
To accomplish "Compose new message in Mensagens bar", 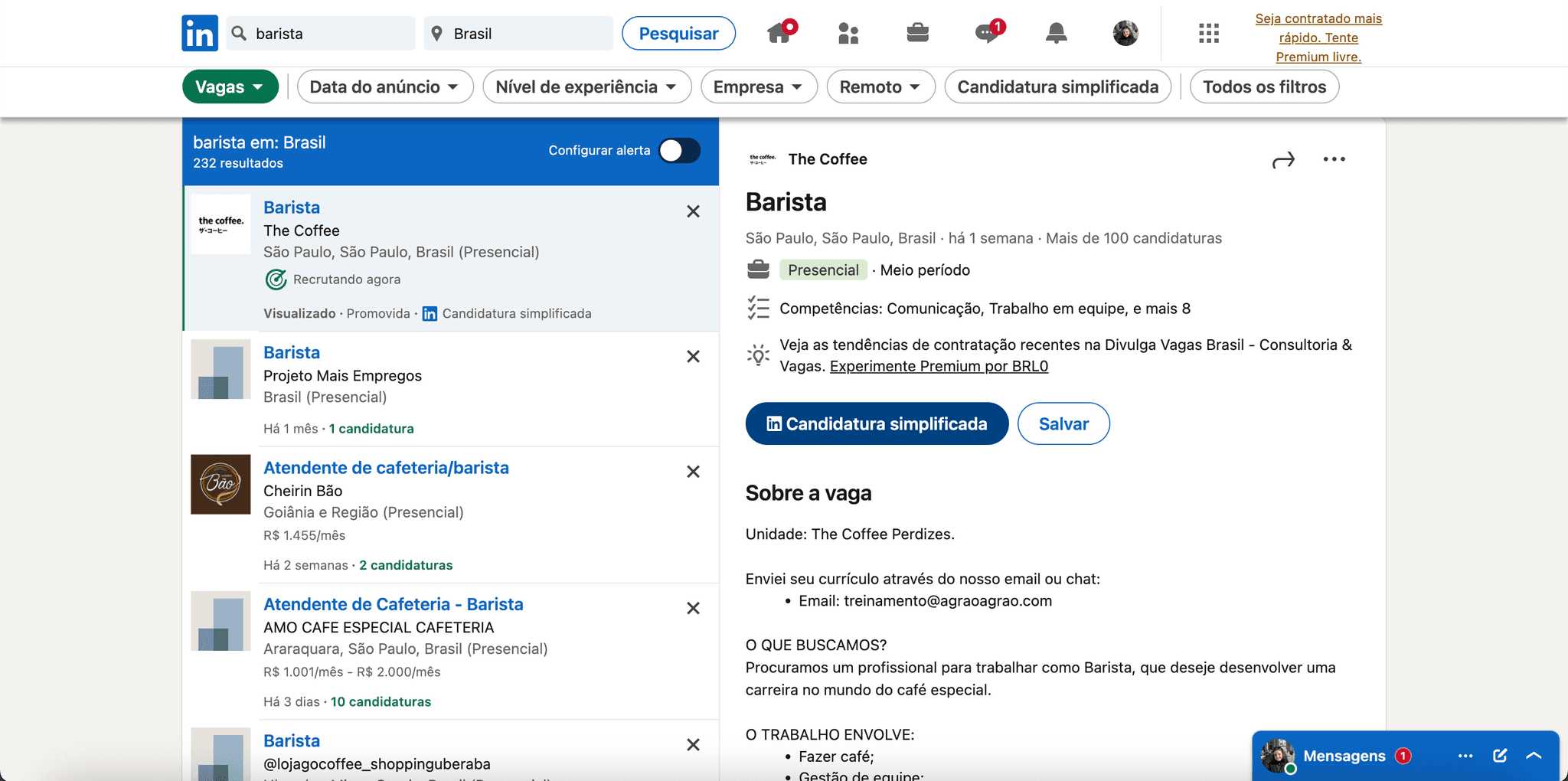I will 1500,756.
